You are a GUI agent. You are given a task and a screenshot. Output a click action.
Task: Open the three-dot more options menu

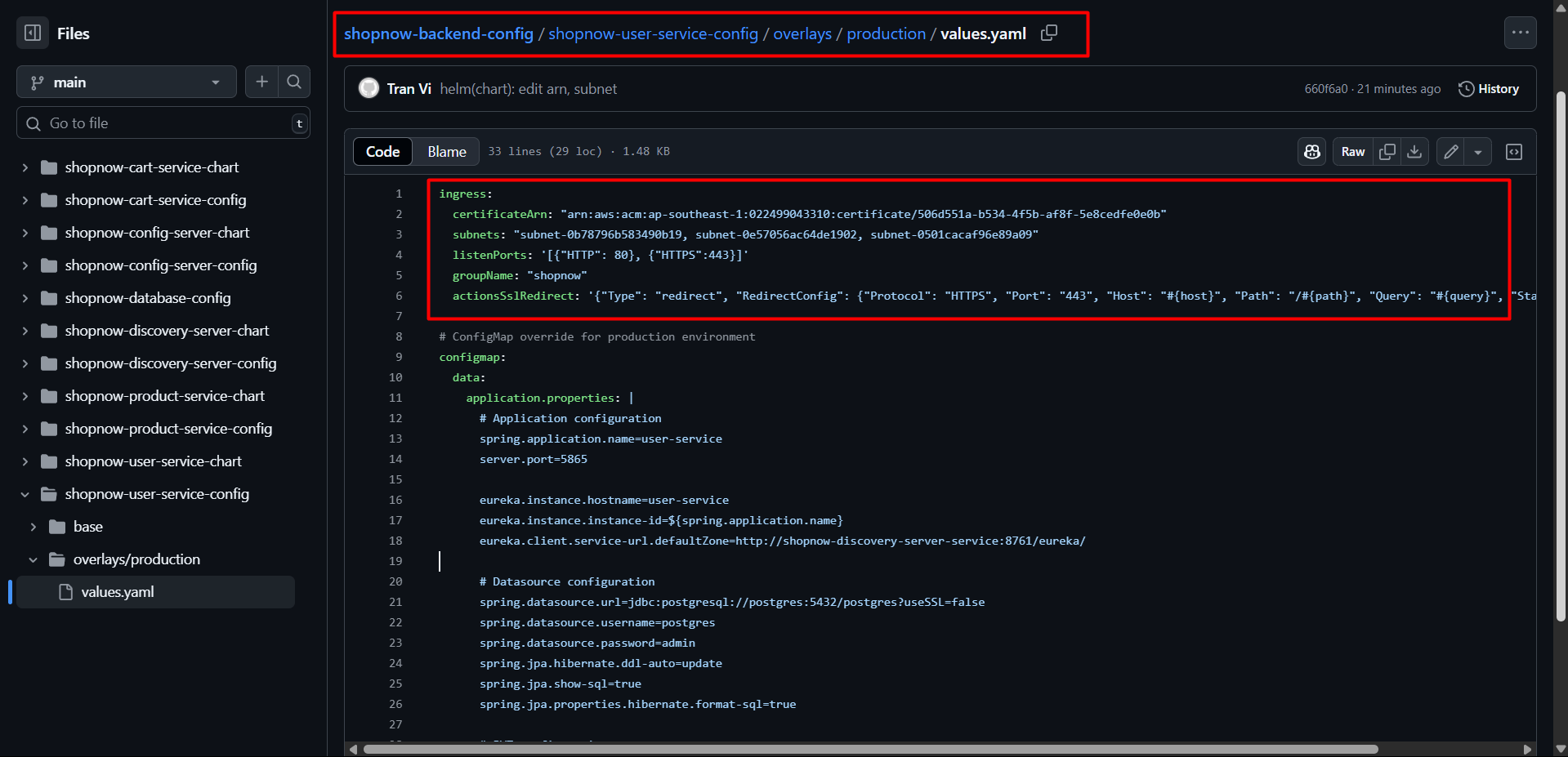point(1520,33)
